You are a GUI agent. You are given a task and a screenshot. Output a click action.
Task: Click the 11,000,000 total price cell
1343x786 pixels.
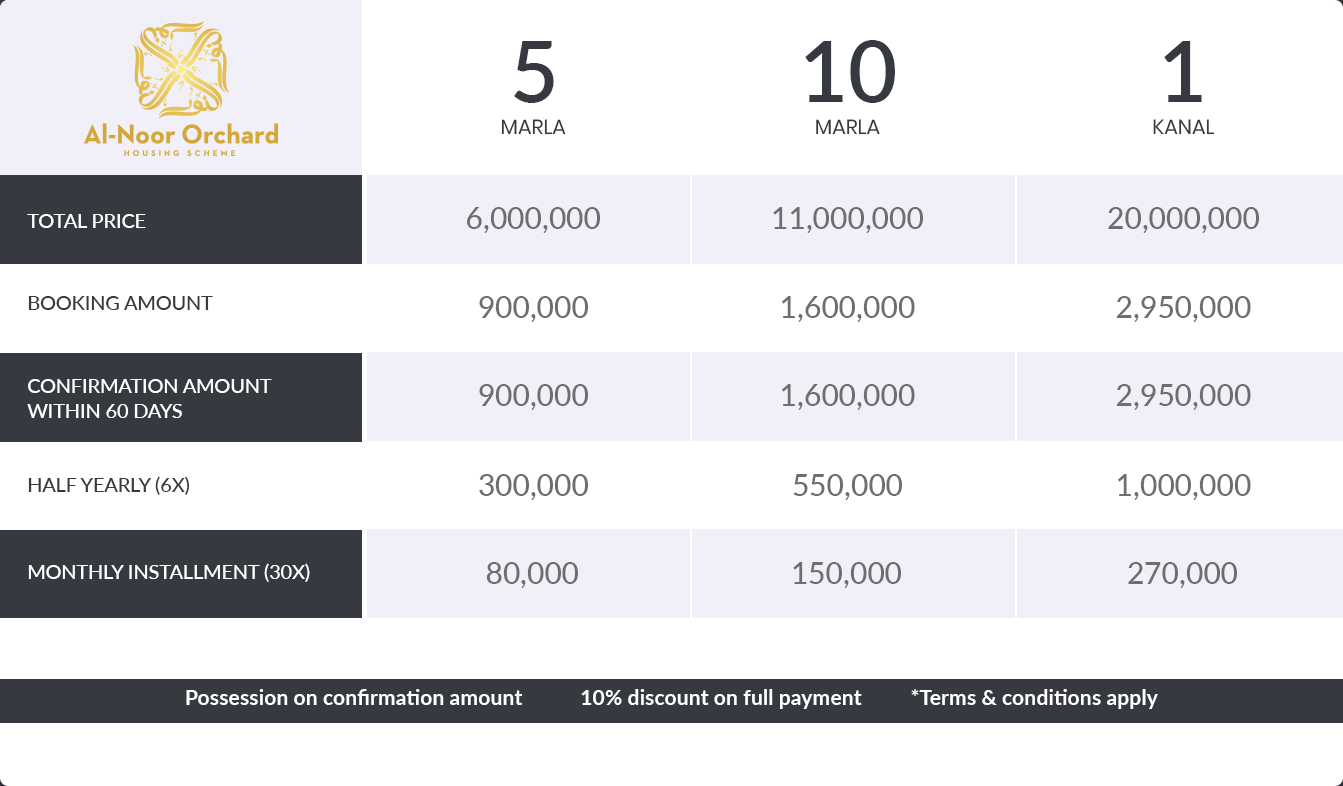[847, 219]
